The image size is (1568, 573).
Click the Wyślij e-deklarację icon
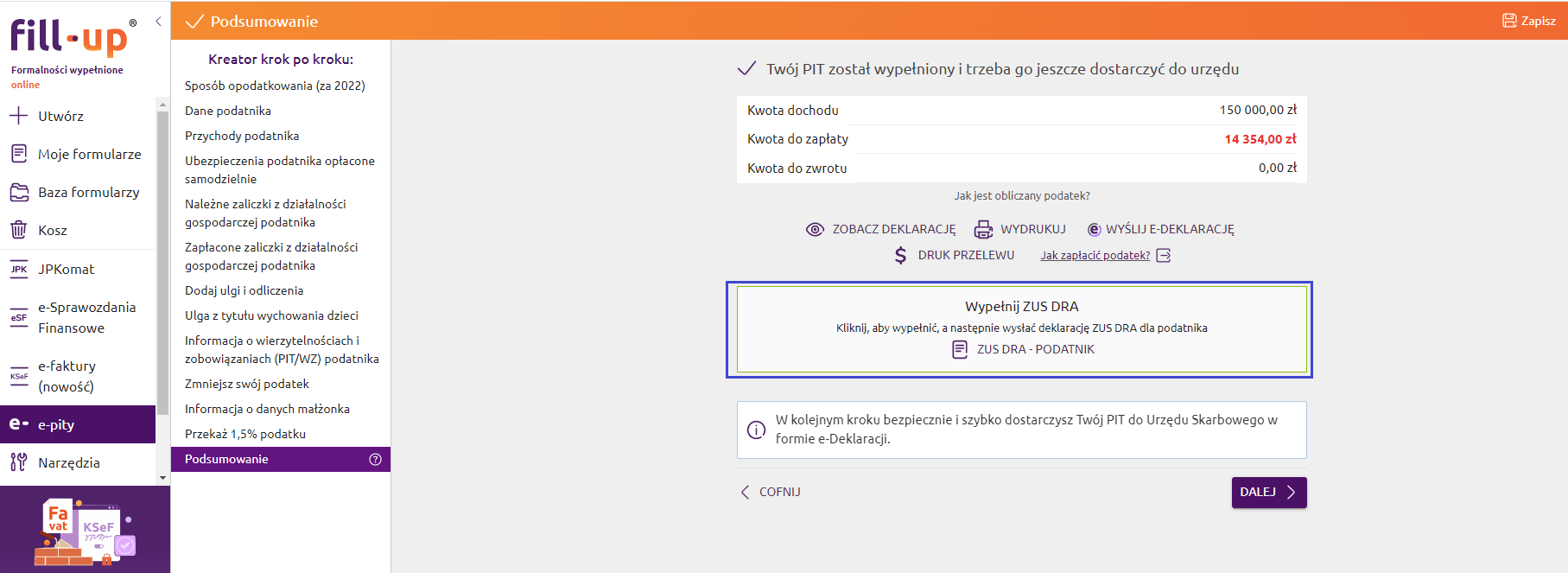tap(1094, 229)
